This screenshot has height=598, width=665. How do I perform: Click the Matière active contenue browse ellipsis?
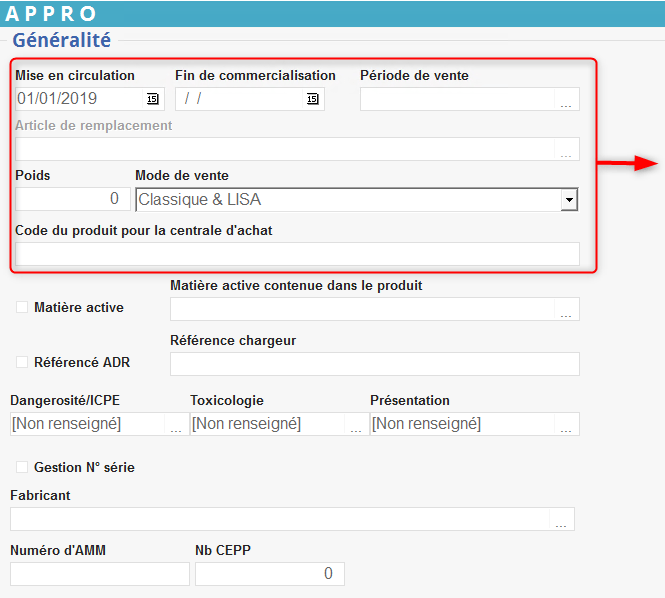(566, 311)
